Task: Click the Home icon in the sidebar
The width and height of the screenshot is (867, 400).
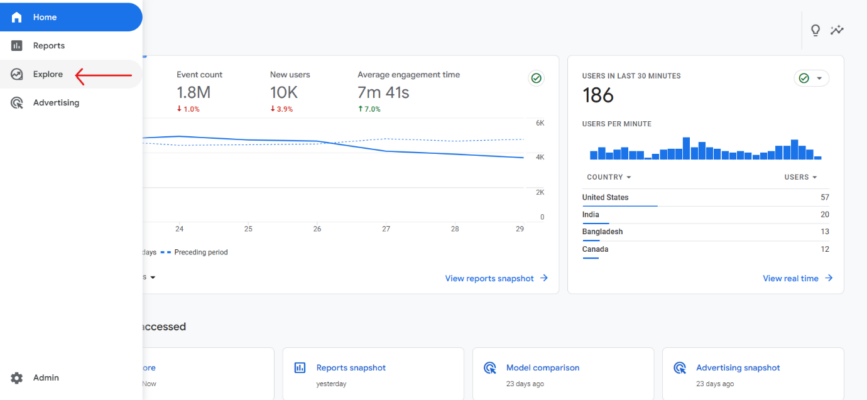Action: [x=17, y=17]
